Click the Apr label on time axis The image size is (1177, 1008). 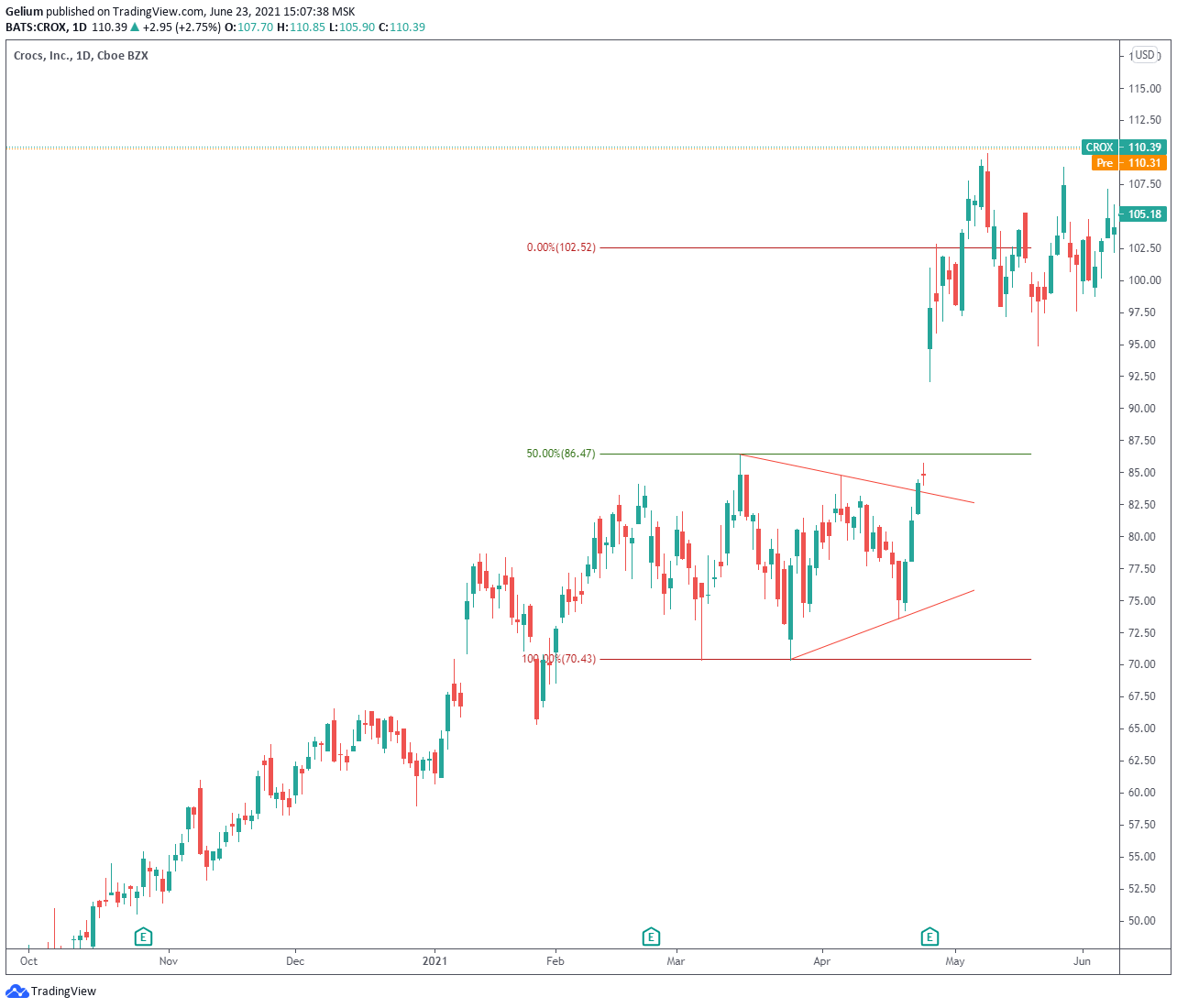point(821,961)
